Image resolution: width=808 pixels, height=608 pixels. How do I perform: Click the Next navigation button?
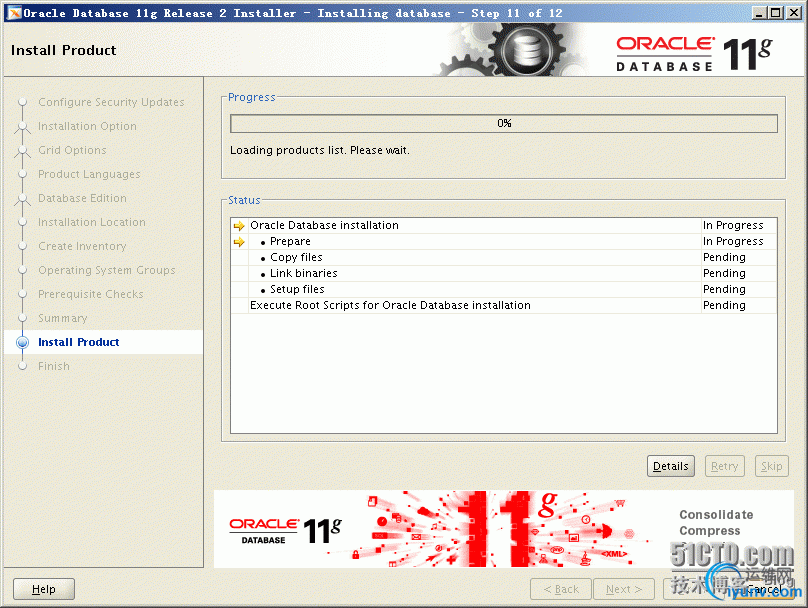pyautogui.click(x=624, y=589)
